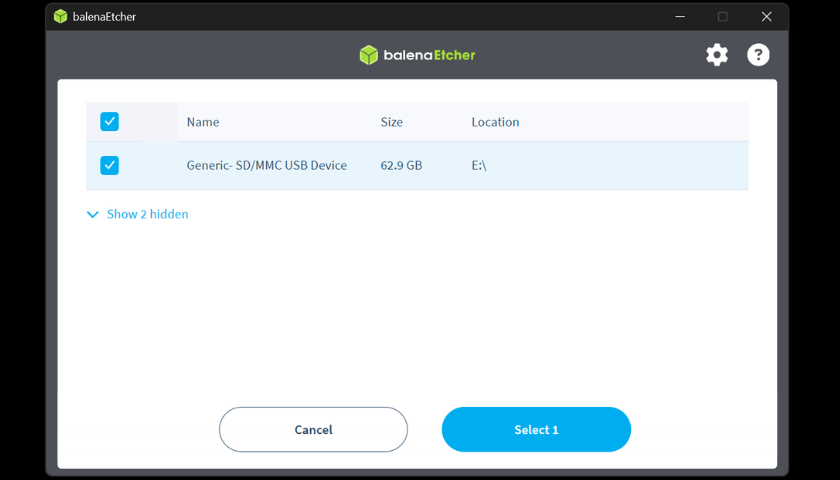Click the E:\ location cell
Viewport: 840px width, 480px height.
click(x=479, y=165)
